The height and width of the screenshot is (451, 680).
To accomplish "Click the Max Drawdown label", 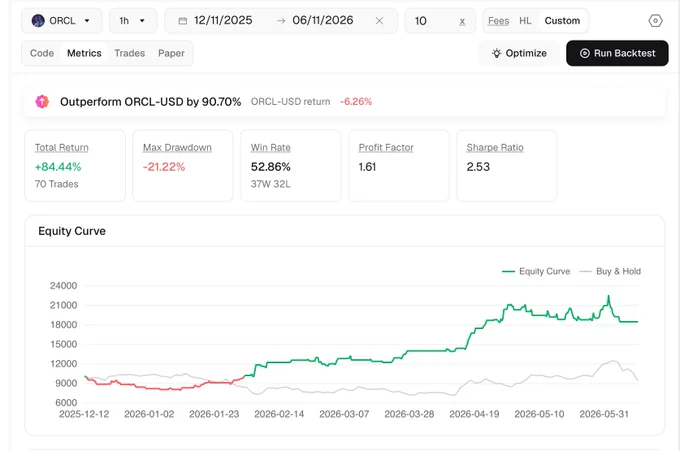I will [x=177, y=147].
